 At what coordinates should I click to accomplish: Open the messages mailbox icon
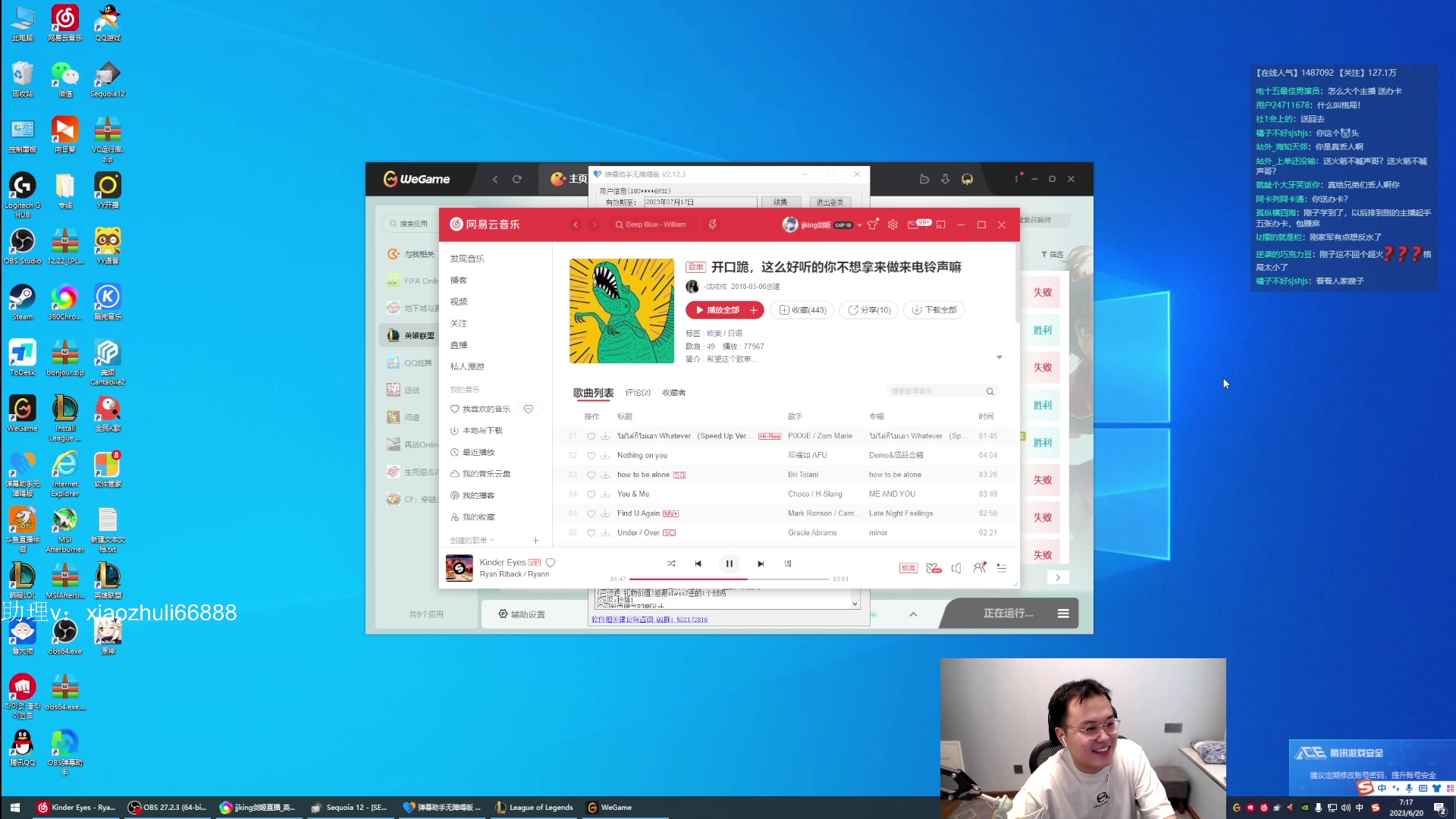(913, 224)
